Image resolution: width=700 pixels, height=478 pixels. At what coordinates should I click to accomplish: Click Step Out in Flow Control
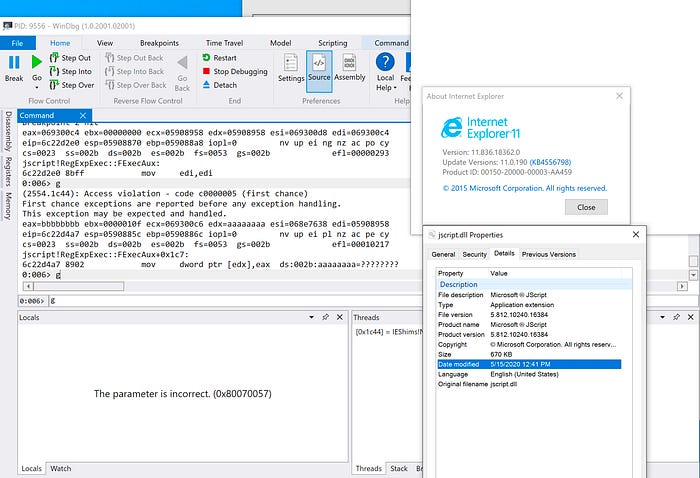click(x=71, y=58)
